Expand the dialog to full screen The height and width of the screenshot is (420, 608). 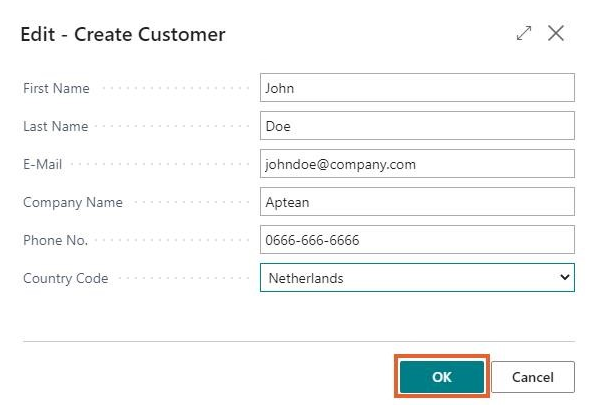(524, 34)
